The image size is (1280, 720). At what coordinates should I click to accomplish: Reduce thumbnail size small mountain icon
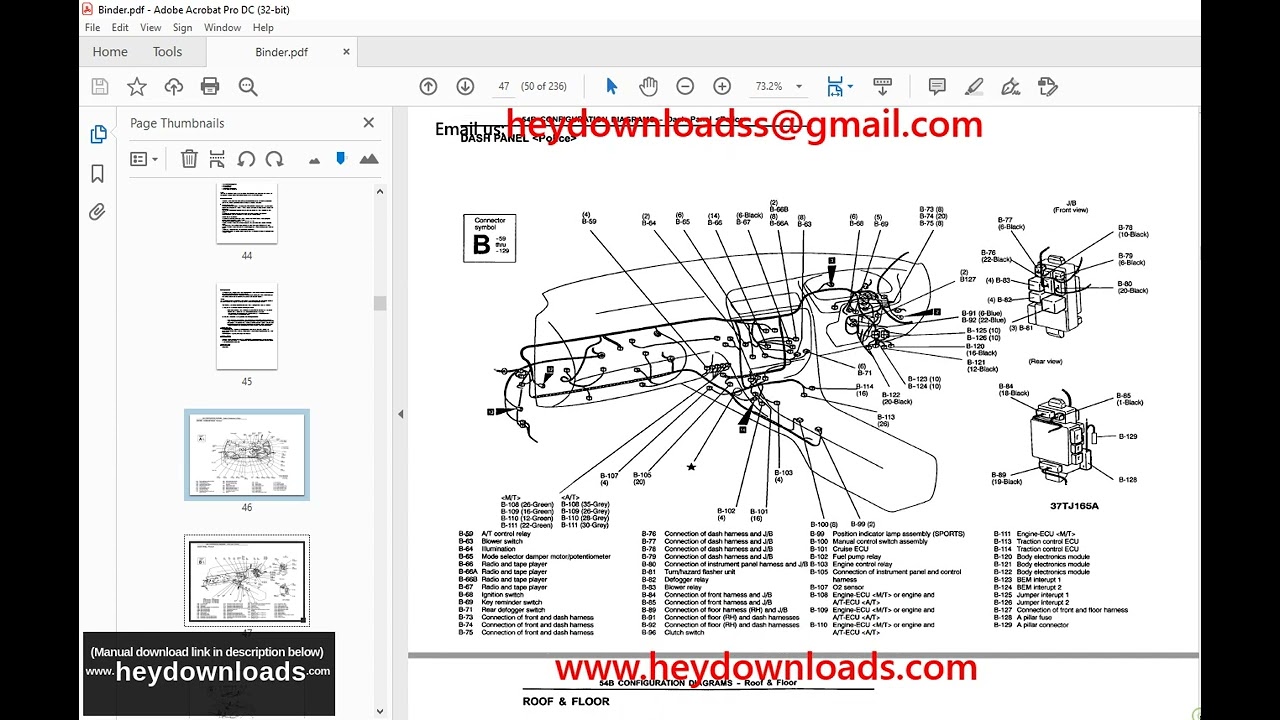(x=314, y=160)
